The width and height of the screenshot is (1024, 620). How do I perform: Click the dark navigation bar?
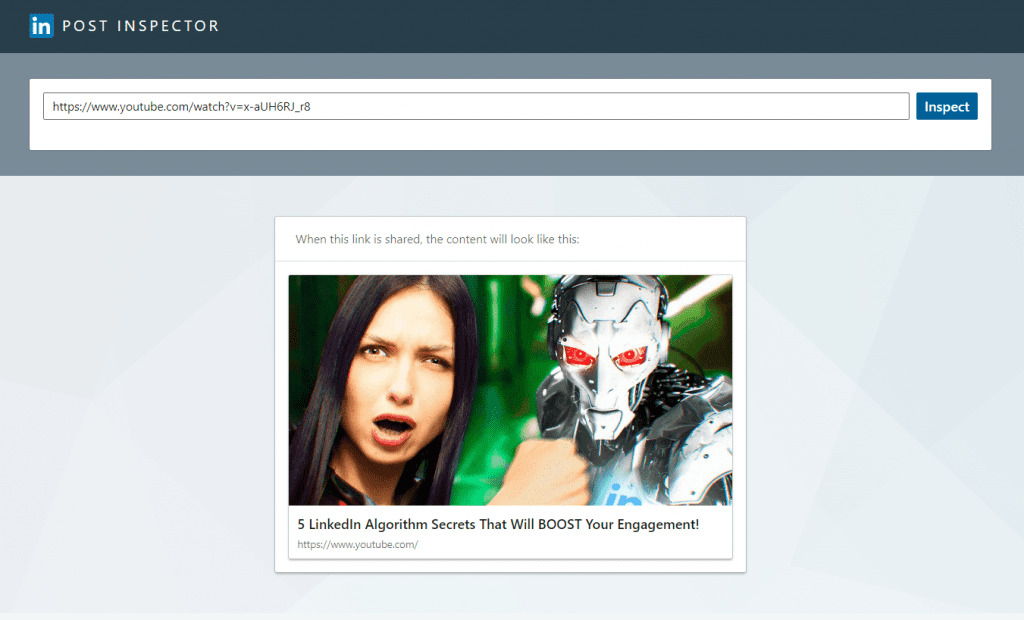(600, 26)
